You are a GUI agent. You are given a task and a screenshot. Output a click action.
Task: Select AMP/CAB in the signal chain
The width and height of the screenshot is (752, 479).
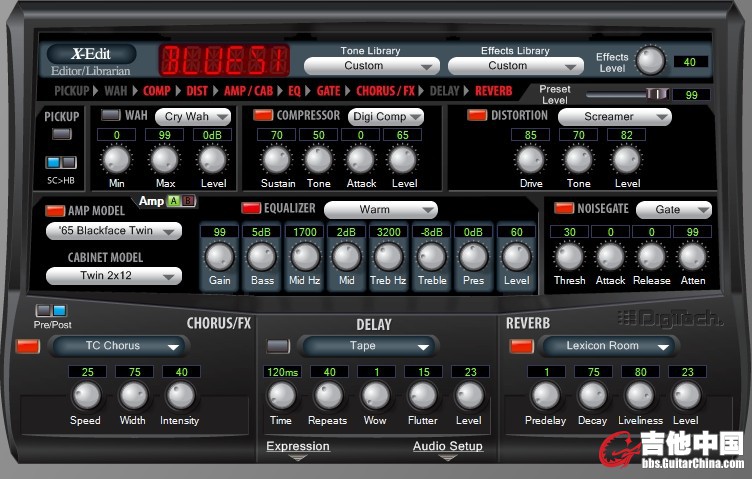pos(249,91)
